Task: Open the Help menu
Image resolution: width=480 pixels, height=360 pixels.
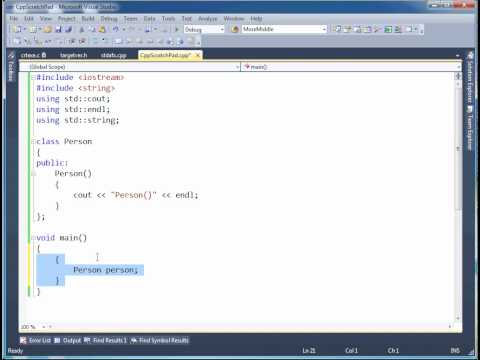Action: click(x=256, y=19)
